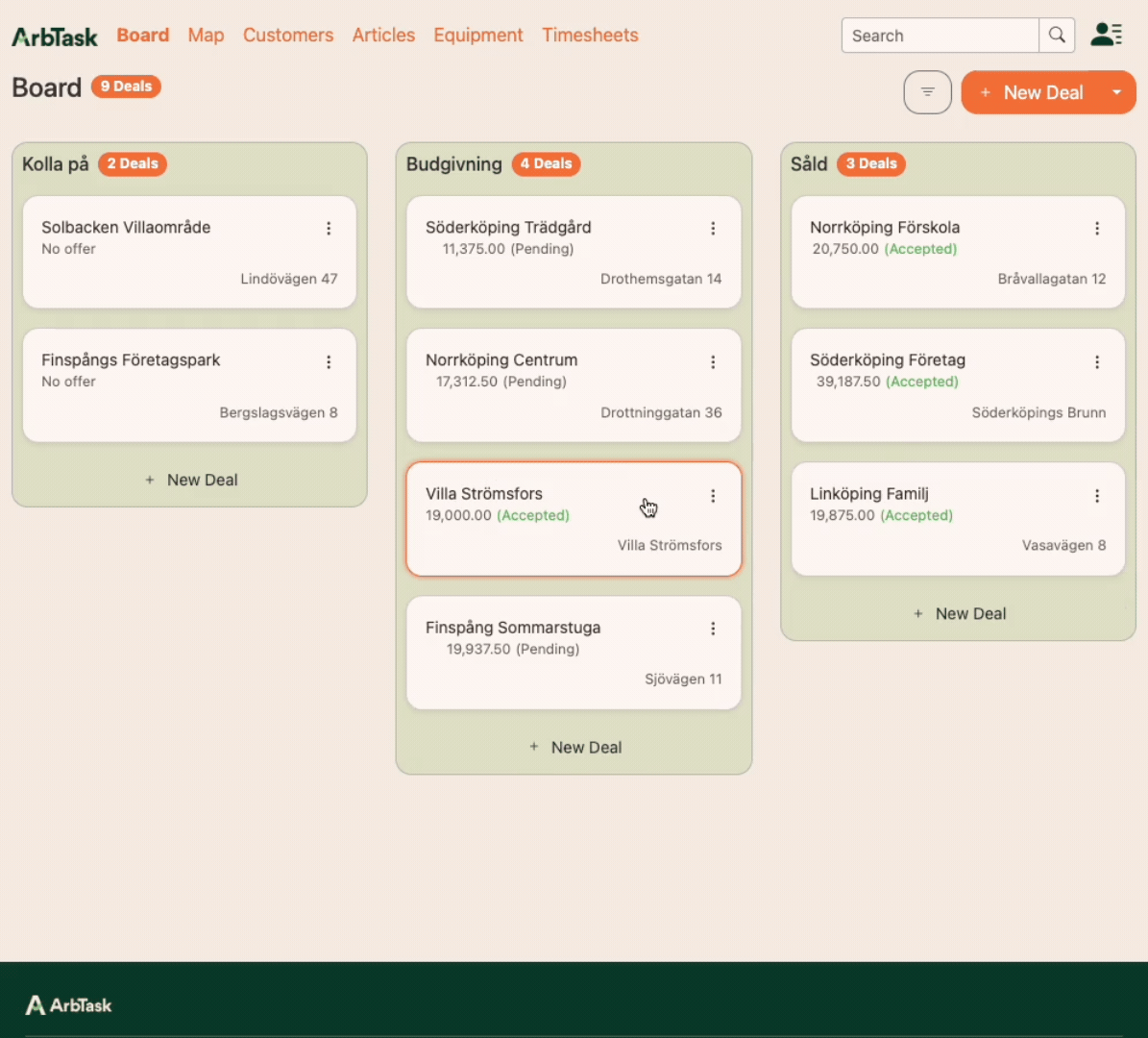
Task: Click the 4 Deals badge
Action: pyautogui.click(x=547, y=163)
